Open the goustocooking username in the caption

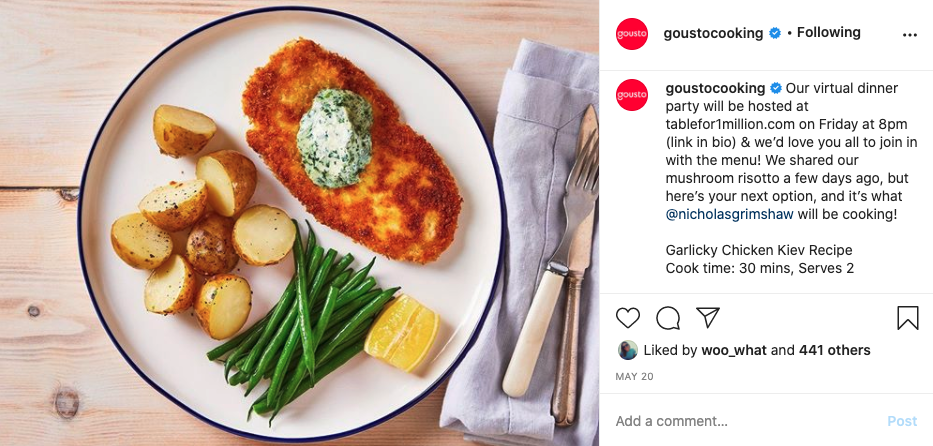coord(714,88)
